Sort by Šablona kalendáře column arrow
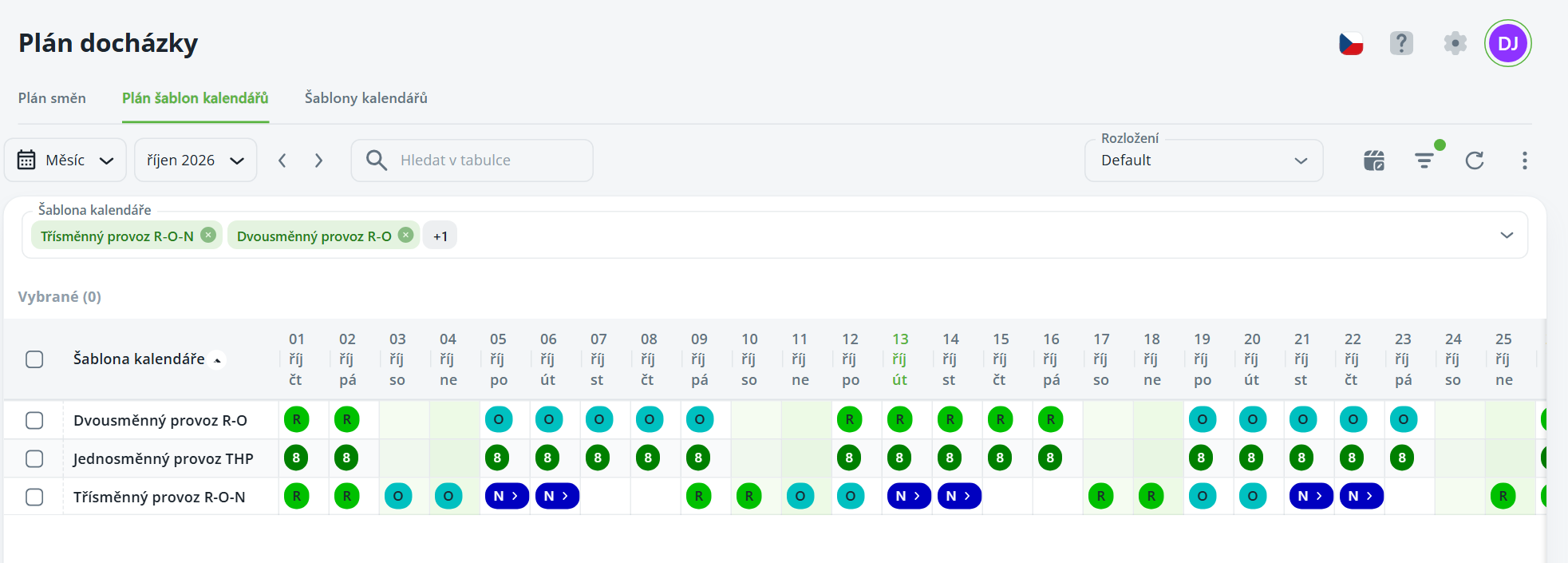1568x563 pixels. (x=217, y=360)
